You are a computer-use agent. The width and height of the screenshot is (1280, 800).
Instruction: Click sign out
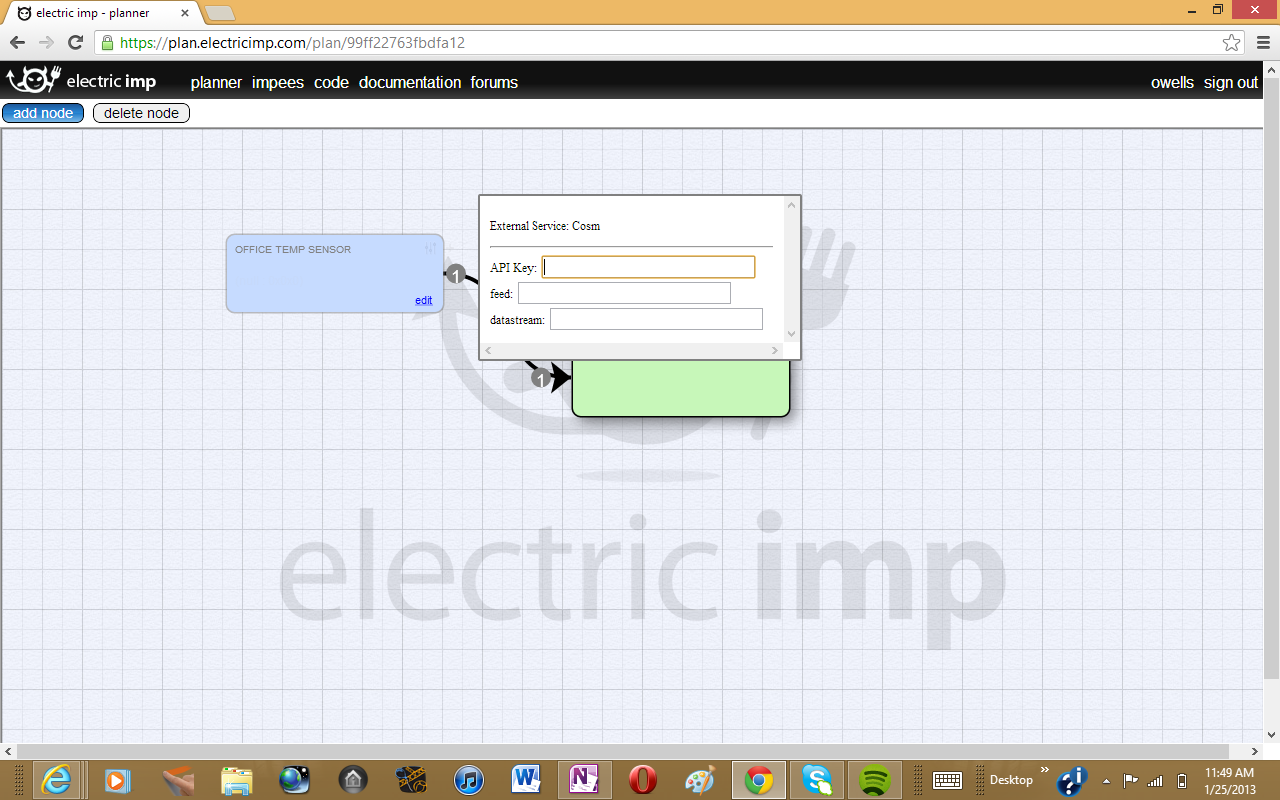click(1231, 82)
